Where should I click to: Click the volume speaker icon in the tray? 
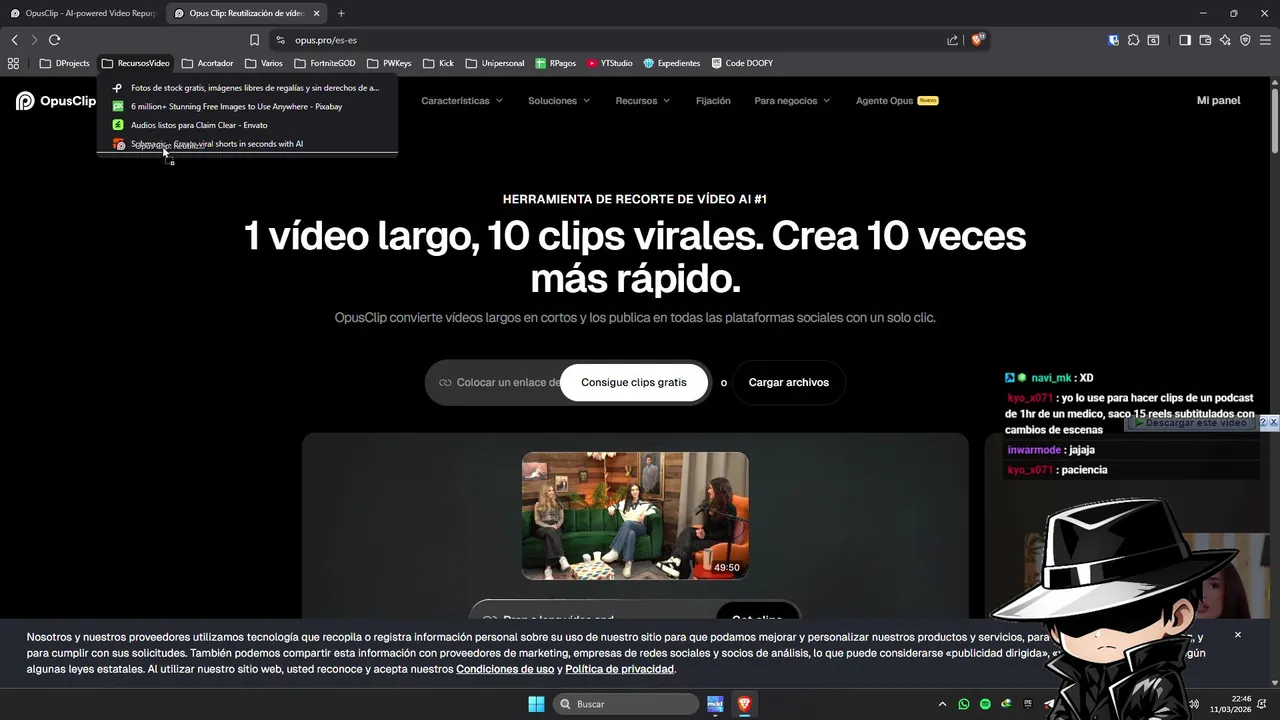(x=1193, y=704)
